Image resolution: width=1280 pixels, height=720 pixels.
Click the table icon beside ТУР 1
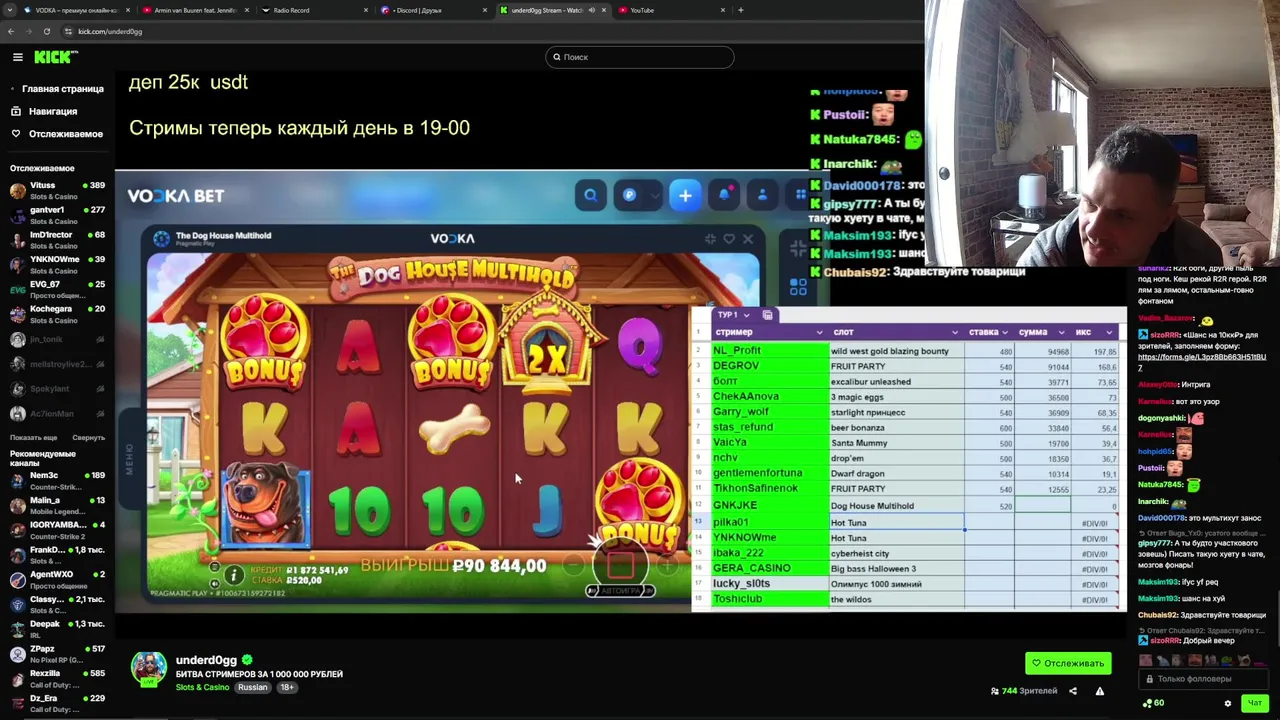(x=768, y=315)
